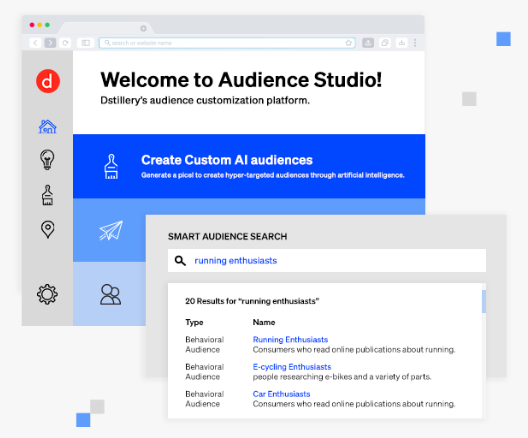Screen dimensions: 528x438
Task: Click Dstillery's audience customization platform subtitle
Action: (x=205, y=100)
